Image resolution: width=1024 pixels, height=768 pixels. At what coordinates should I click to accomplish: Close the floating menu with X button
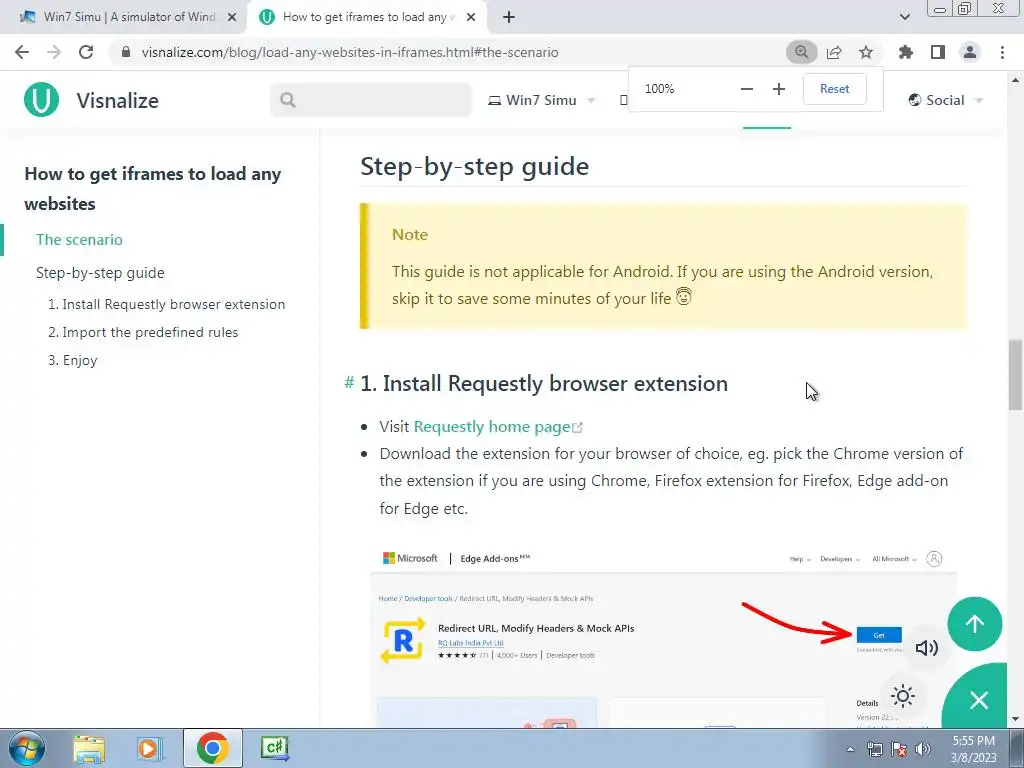979,700
